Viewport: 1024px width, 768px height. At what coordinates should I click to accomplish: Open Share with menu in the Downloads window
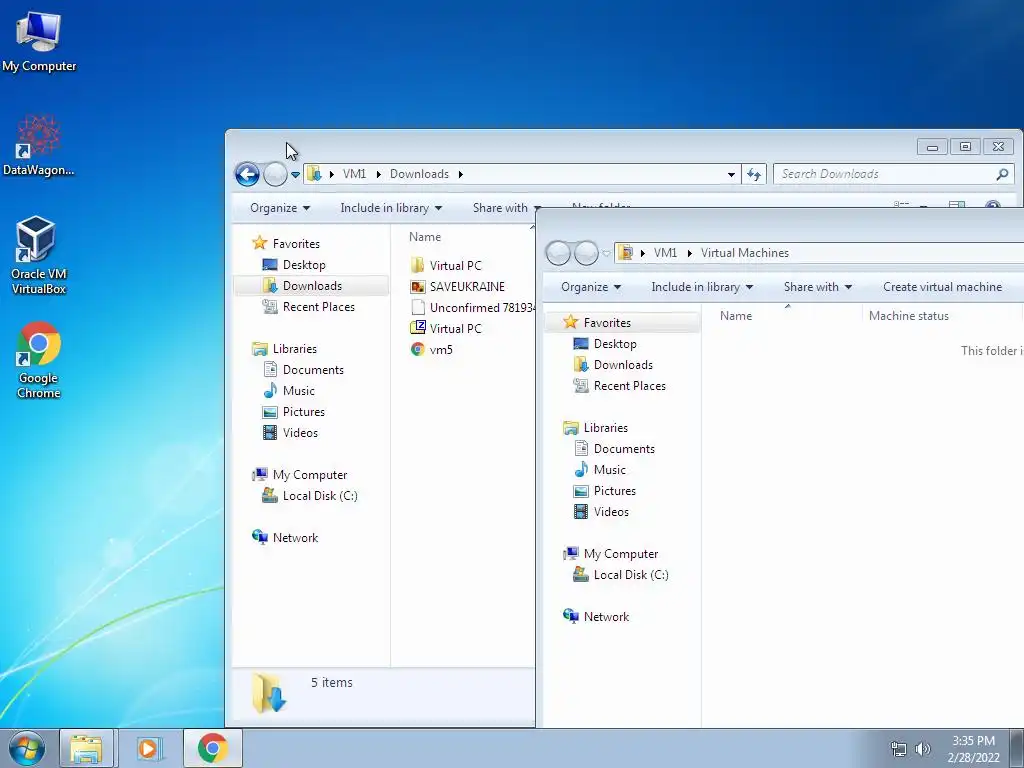click(505, 208)
